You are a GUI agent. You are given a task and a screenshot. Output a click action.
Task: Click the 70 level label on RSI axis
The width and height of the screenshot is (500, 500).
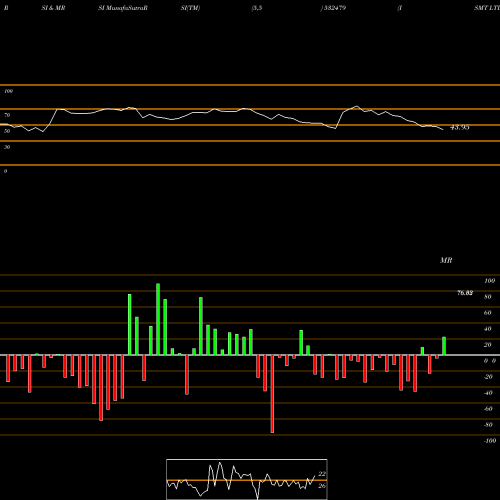[7, 115]
